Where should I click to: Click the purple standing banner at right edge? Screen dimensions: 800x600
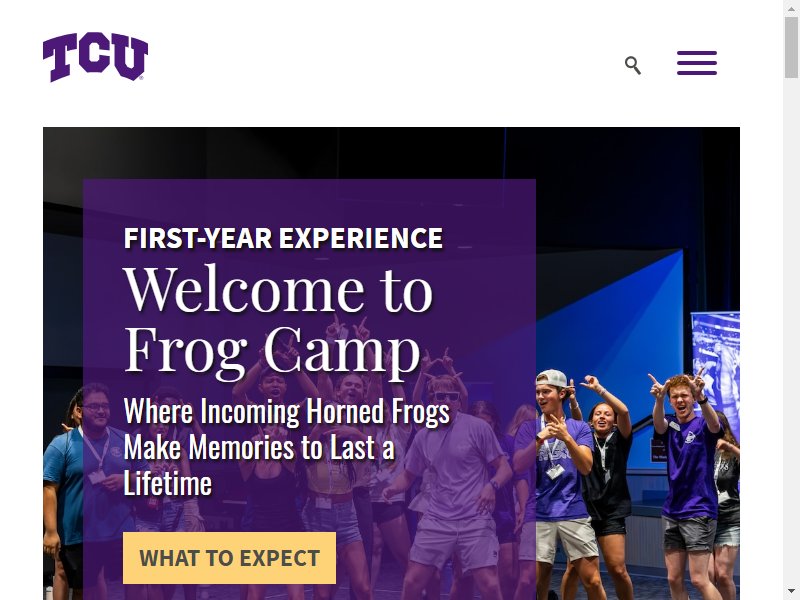coord(716,357)
